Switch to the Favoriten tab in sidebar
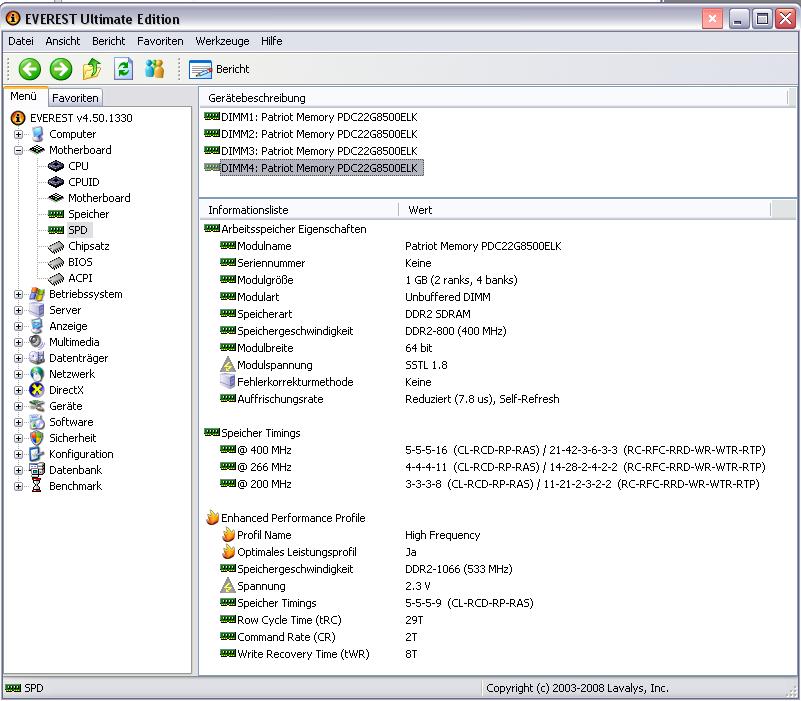801x701 pixels. [75, 98]
